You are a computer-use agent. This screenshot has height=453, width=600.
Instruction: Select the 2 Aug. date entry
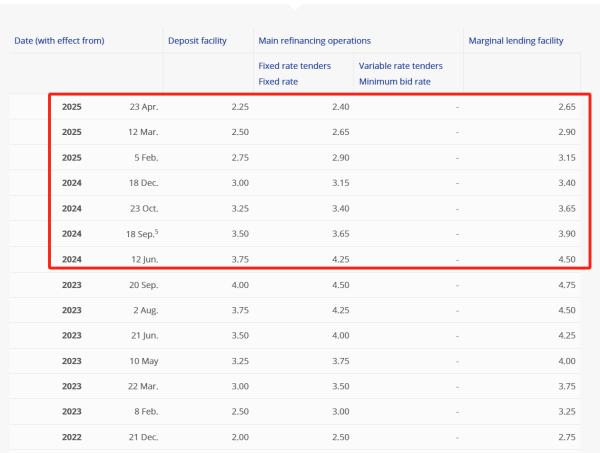[x=144, y=310]
